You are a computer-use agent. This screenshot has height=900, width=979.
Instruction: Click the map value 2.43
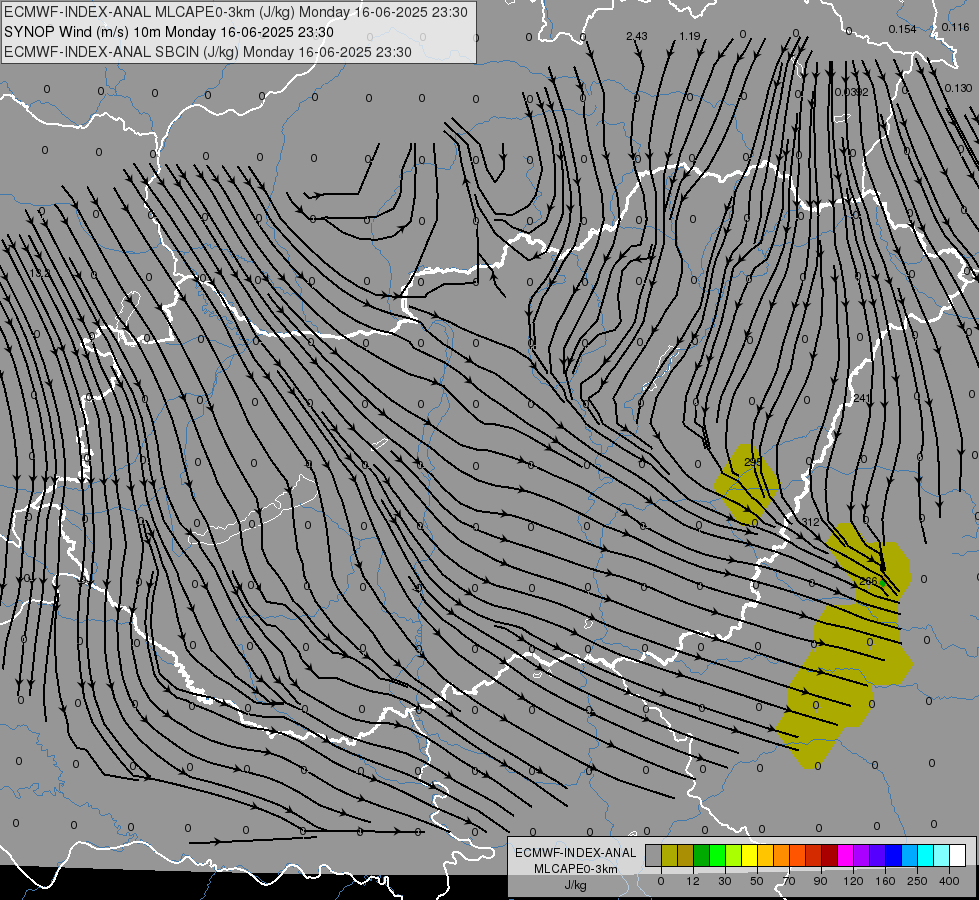pyautogui.click(x=636, y=36)
